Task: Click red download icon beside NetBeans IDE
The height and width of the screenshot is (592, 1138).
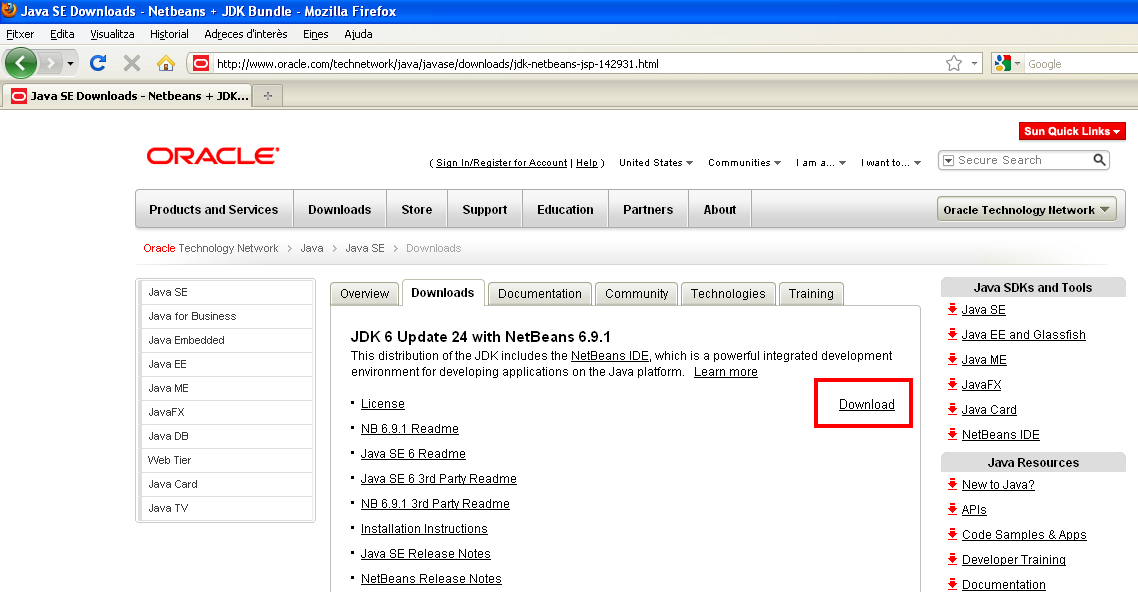Action: point(952,434)
